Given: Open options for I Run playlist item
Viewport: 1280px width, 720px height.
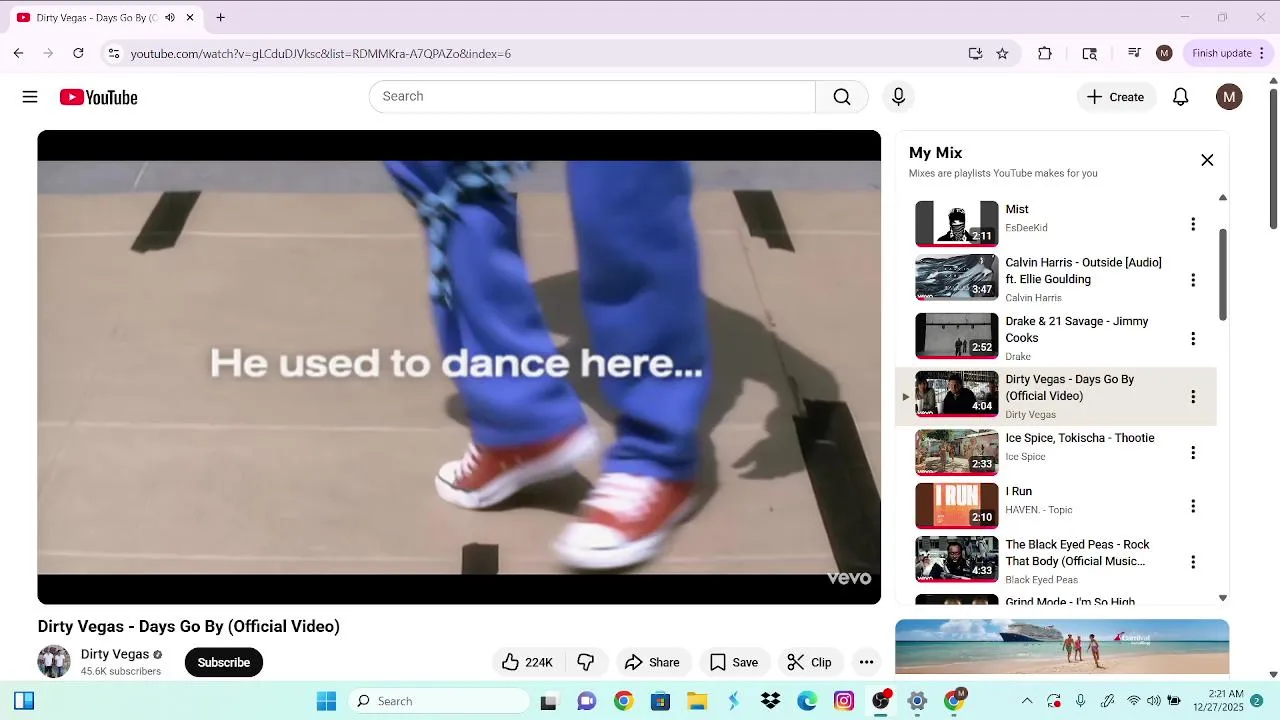Looking at the screenshot, I should tap(1192, 506).
